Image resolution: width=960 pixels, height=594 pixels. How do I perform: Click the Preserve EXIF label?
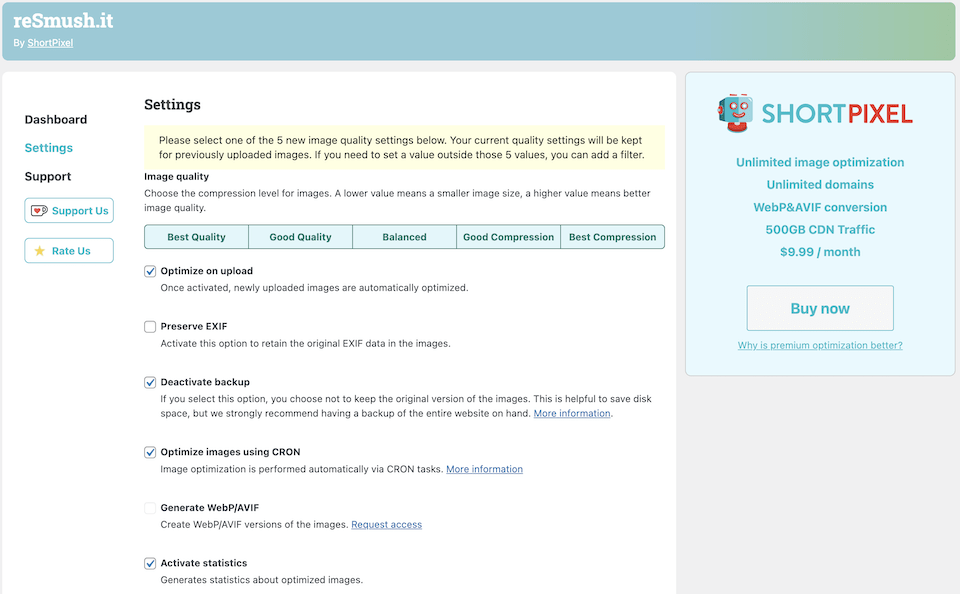[193, 326]
